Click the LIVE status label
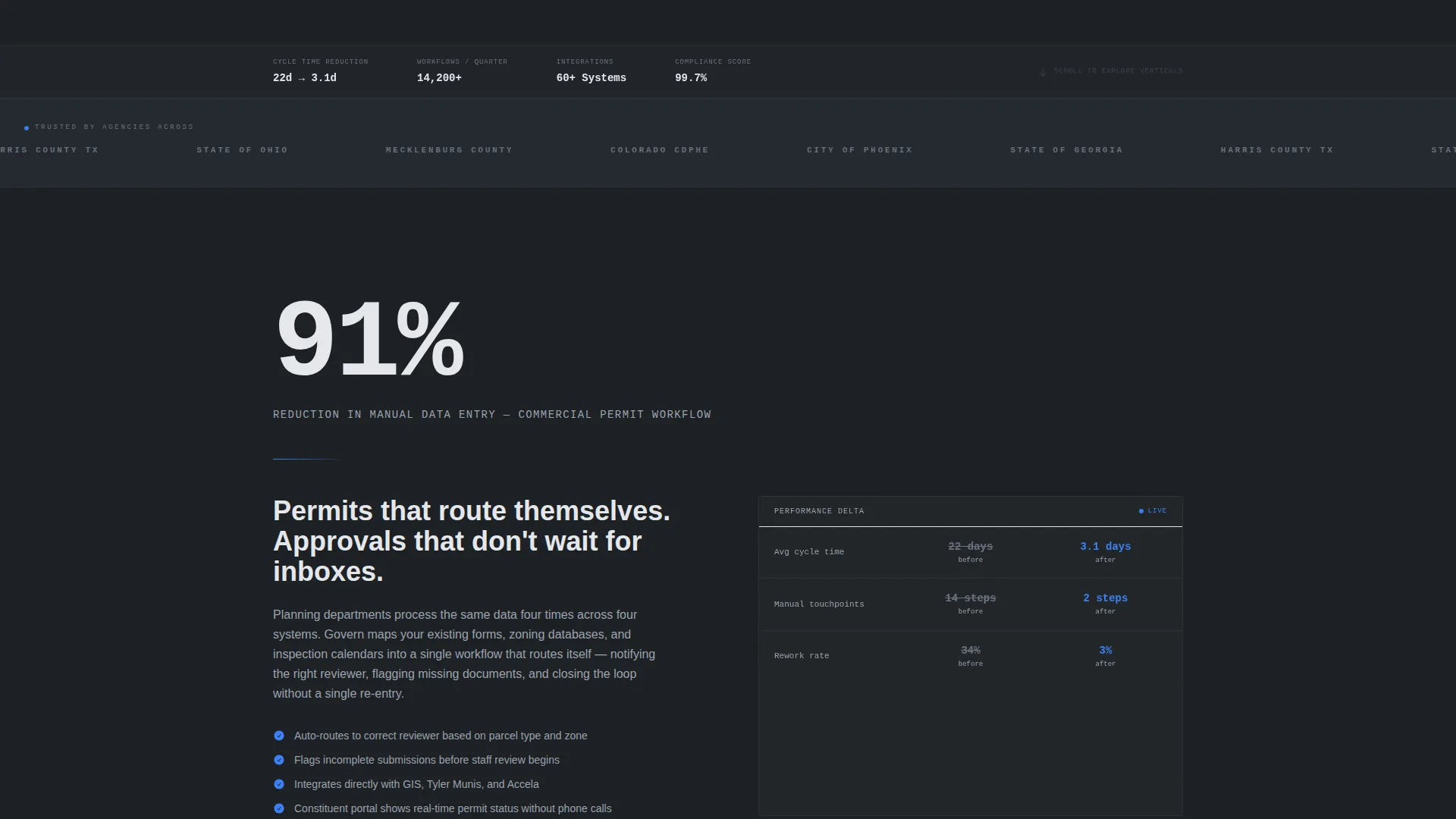 coord(1157,511)
